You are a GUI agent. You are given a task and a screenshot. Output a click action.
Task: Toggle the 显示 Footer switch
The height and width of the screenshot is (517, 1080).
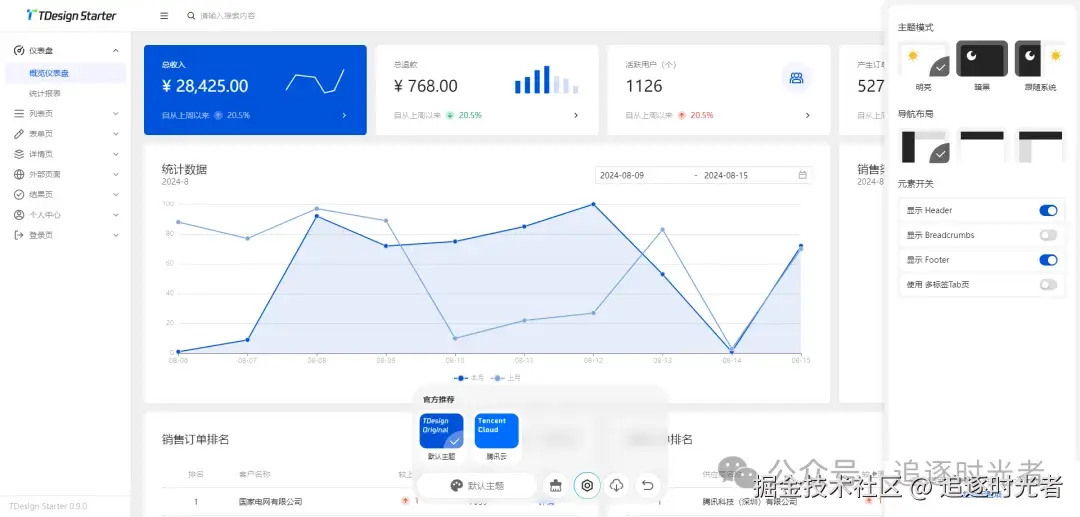[x=1048, y=260]
